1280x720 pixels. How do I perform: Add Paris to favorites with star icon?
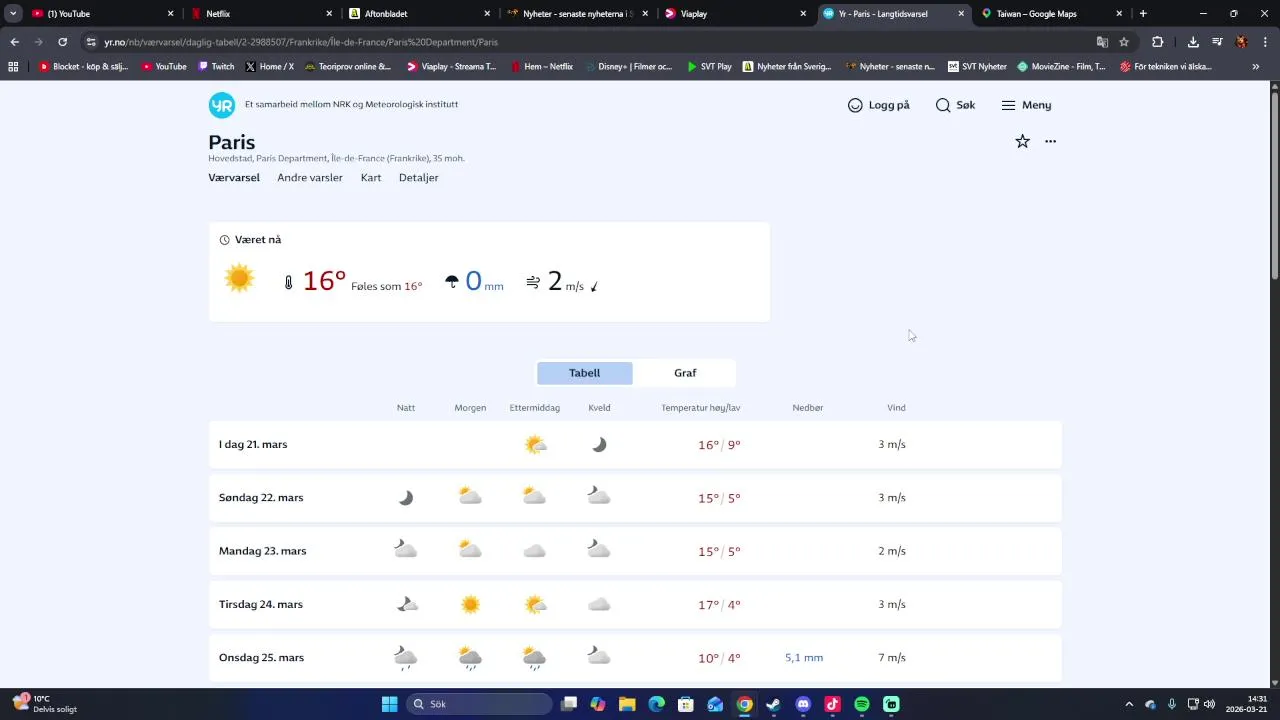coord(1022,141)
